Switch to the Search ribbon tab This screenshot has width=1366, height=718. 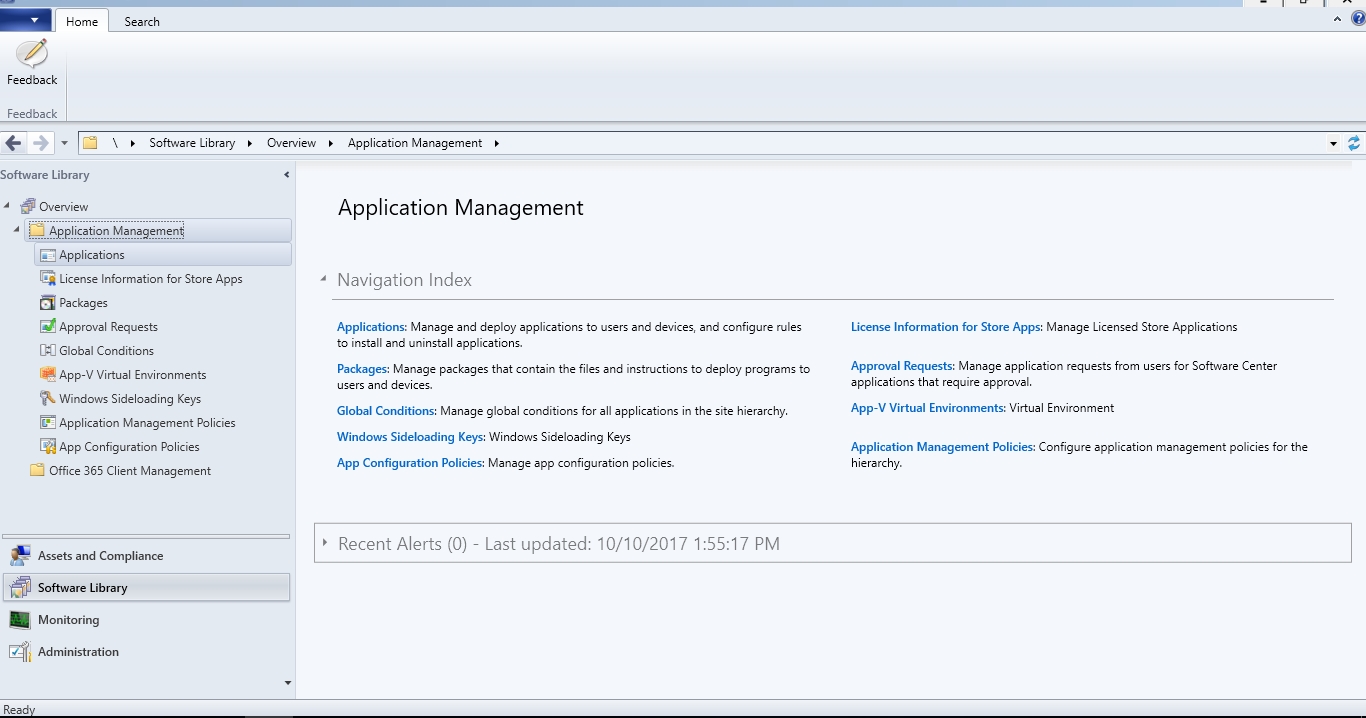point(141,21)
